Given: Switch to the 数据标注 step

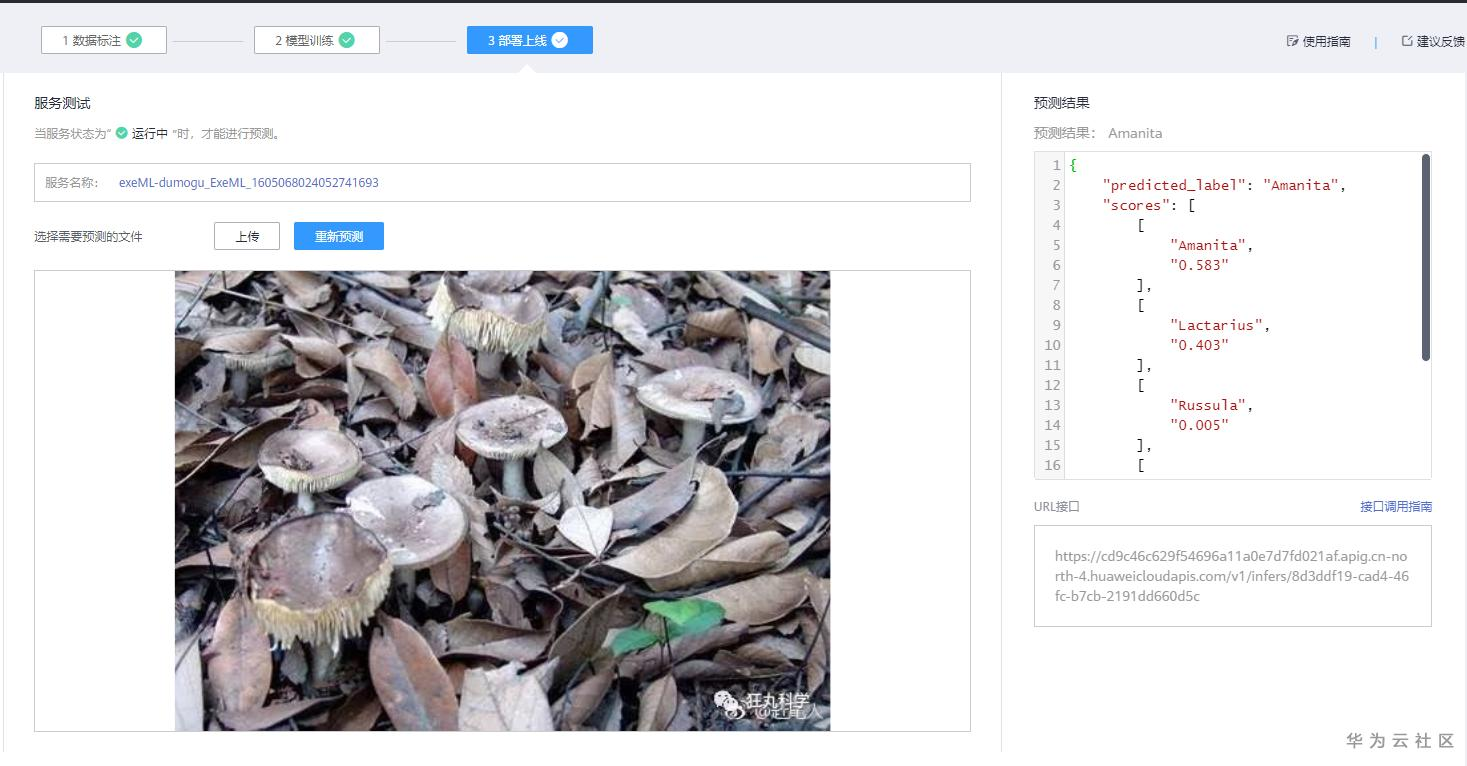Looking at the screenshot, I should [x=103, y=39].
